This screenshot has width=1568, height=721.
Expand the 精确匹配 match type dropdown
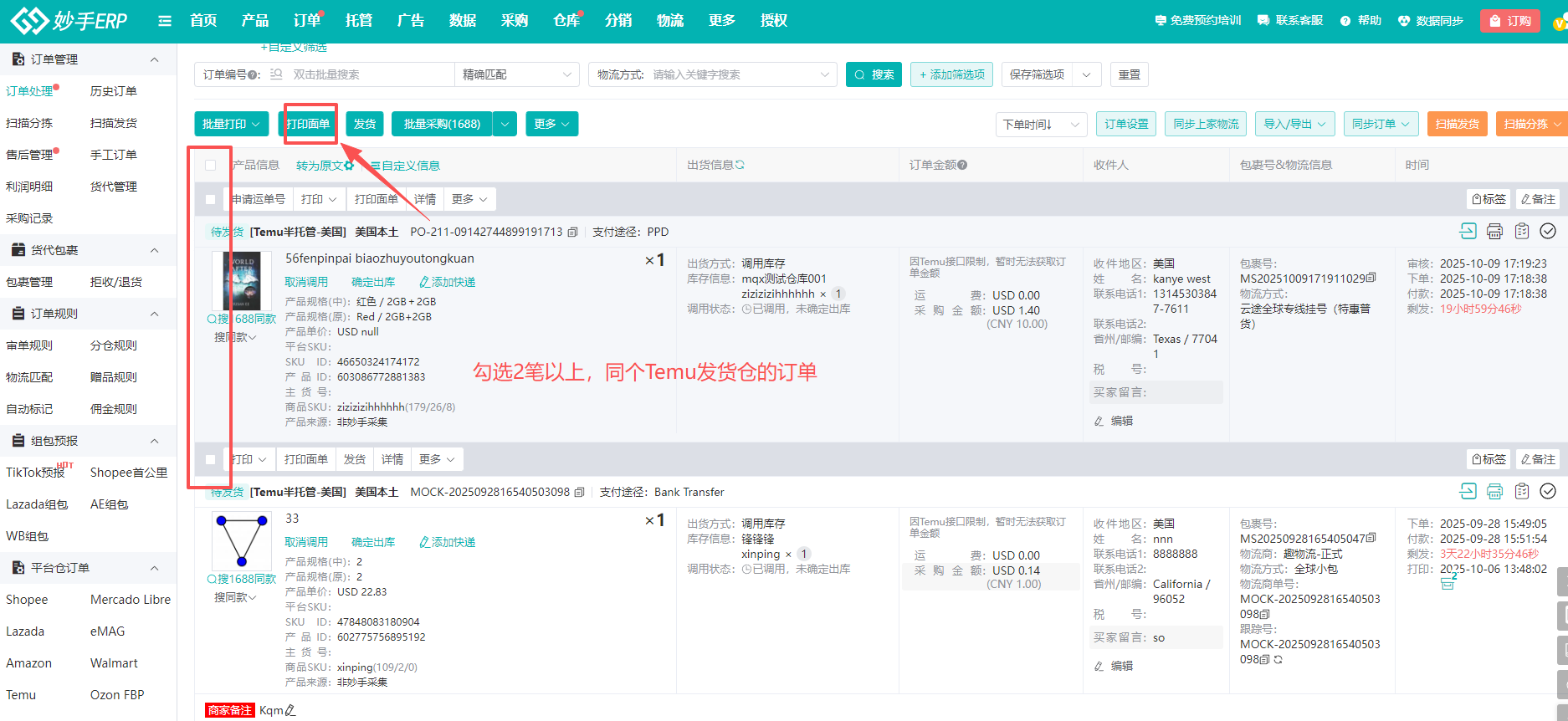tap(516, 74)
